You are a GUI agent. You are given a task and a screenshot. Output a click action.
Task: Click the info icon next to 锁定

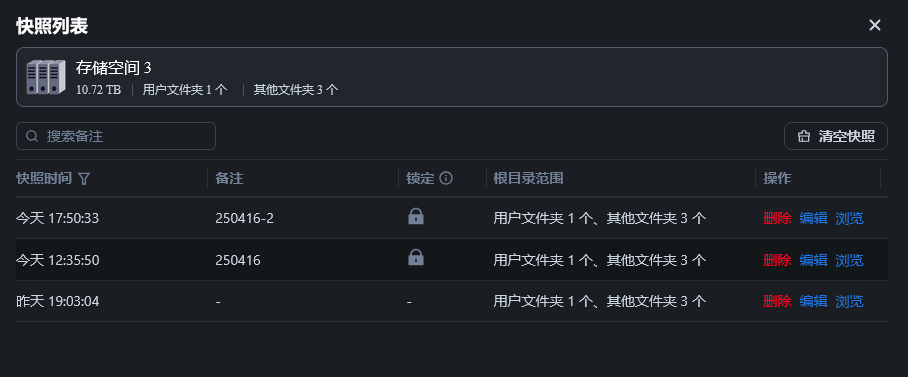(x=446, y=178)
